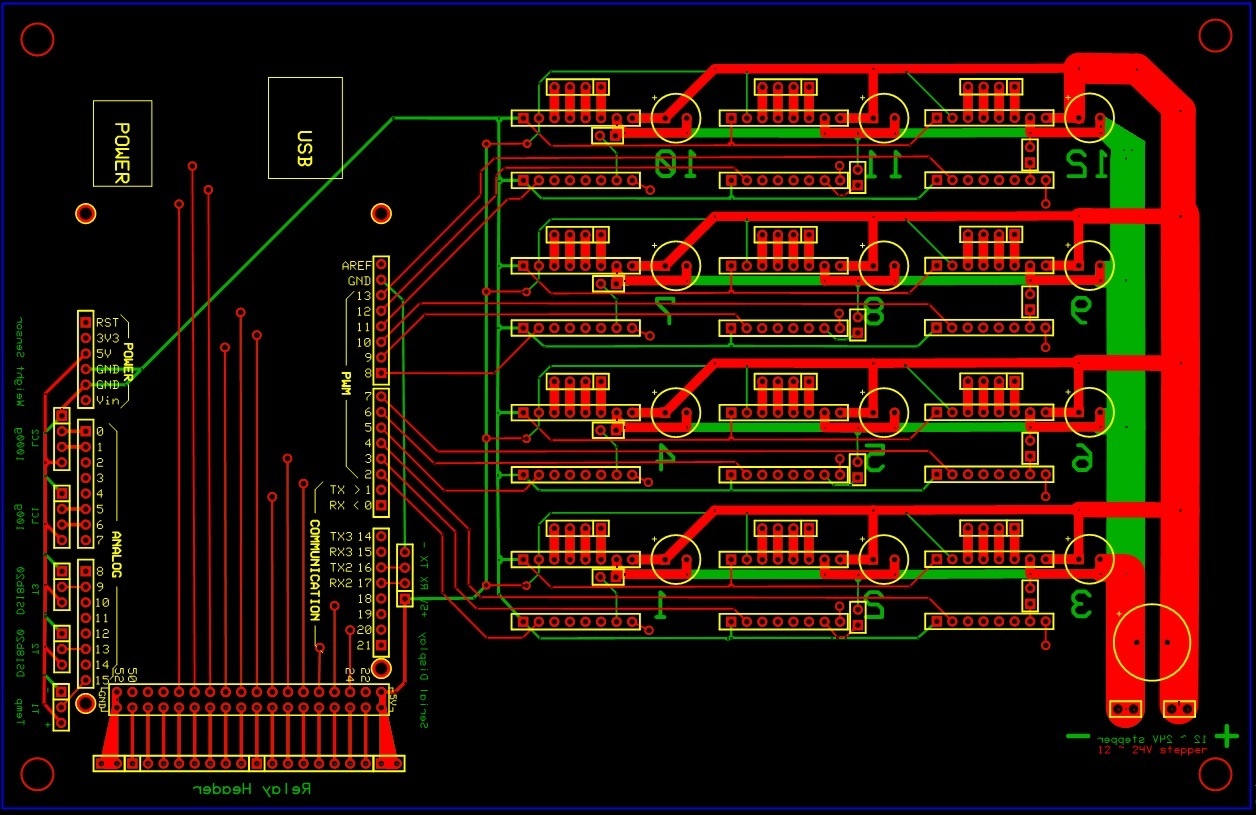
Task: Select the vertical ANALOG label
Action: click(117, 555)
